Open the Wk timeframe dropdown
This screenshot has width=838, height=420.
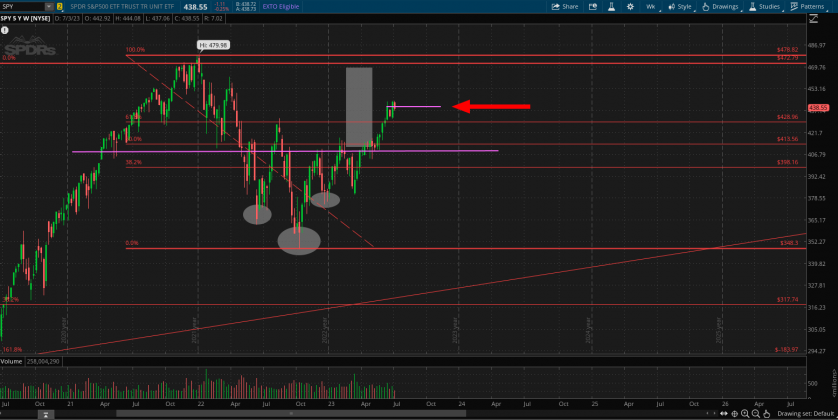[x=651, y=6]
